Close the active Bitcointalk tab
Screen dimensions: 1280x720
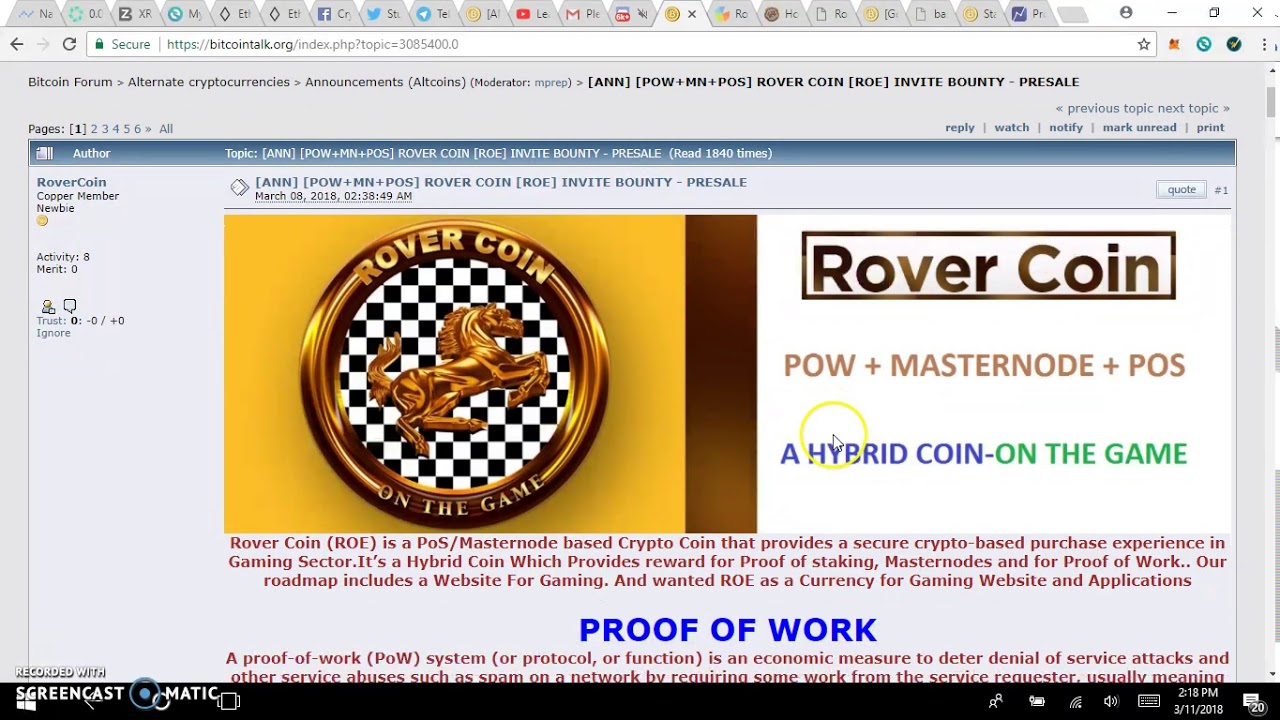(692, 14)
